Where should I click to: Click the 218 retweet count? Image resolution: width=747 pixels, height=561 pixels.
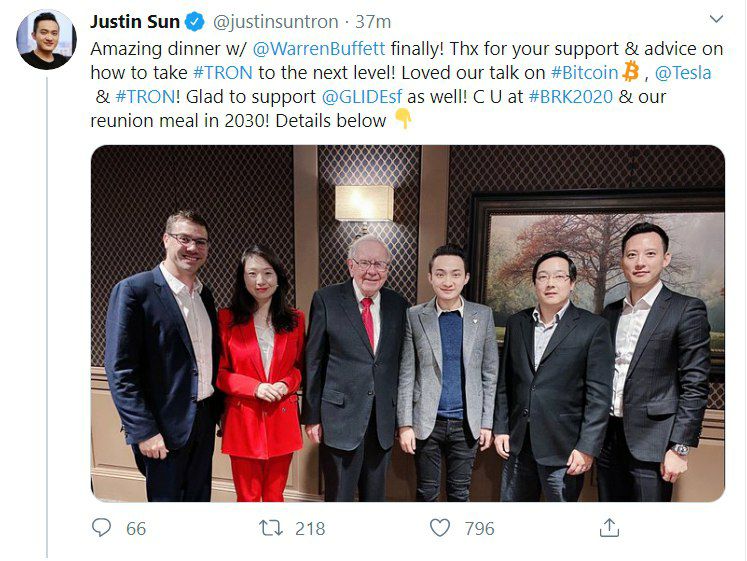point(310,528)
